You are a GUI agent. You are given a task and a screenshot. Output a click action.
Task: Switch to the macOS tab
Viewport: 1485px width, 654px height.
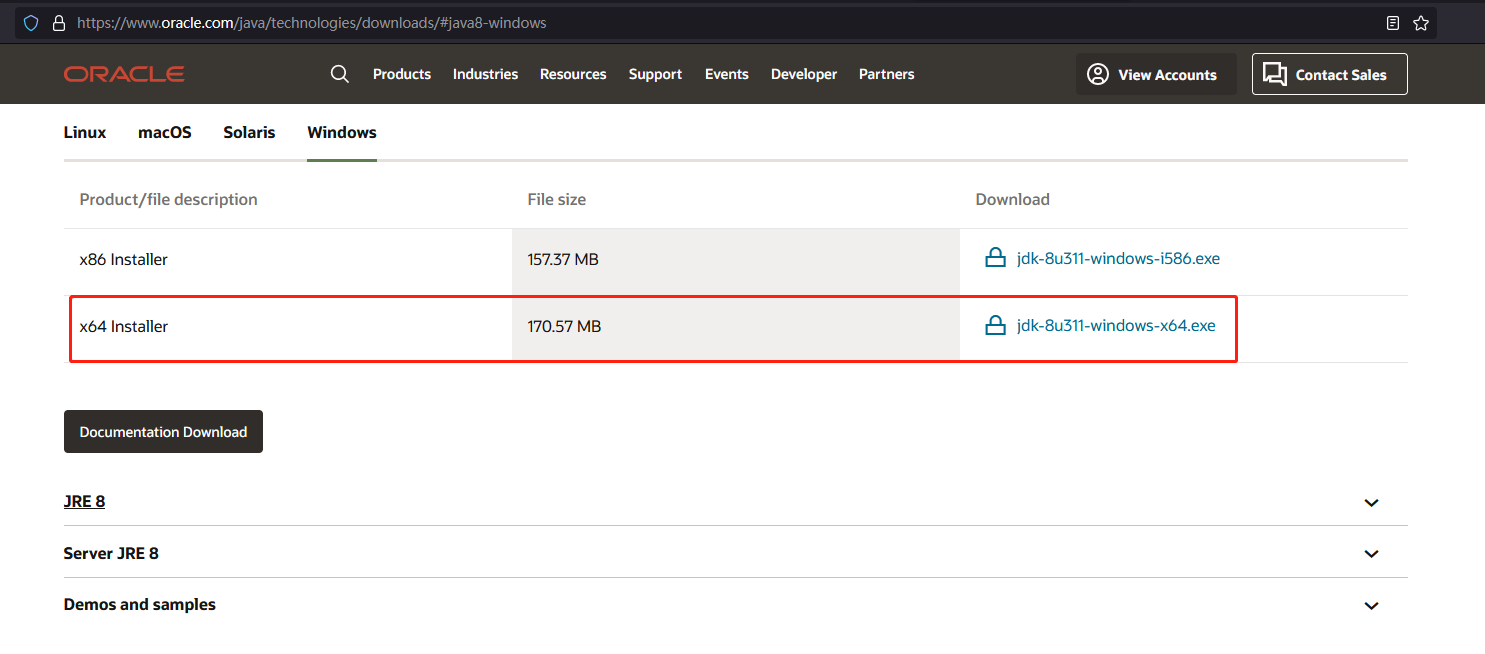point(165,132)
